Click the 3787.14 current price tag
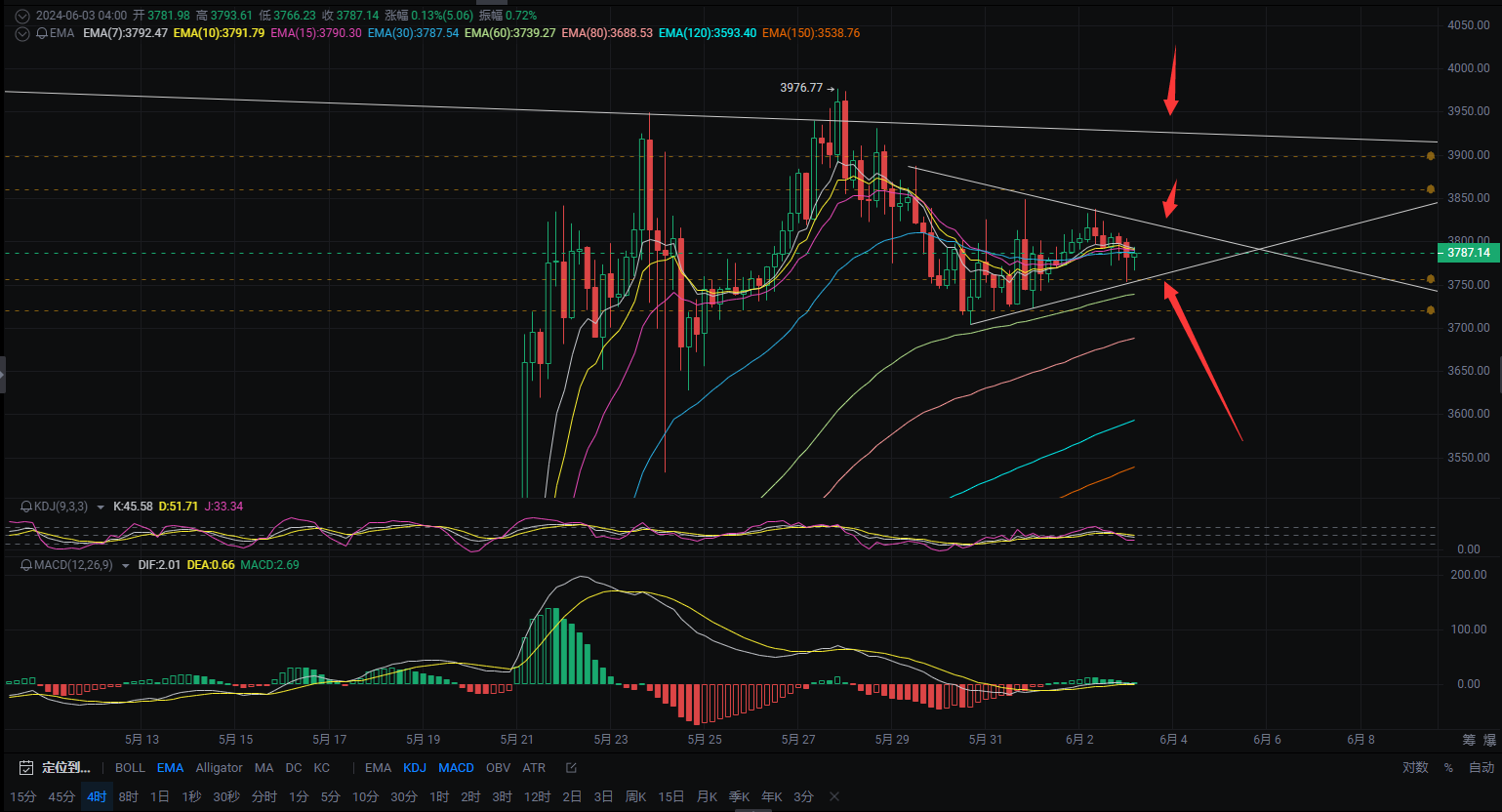This screenshot has width=1502, height=812. coord(1468,253)
